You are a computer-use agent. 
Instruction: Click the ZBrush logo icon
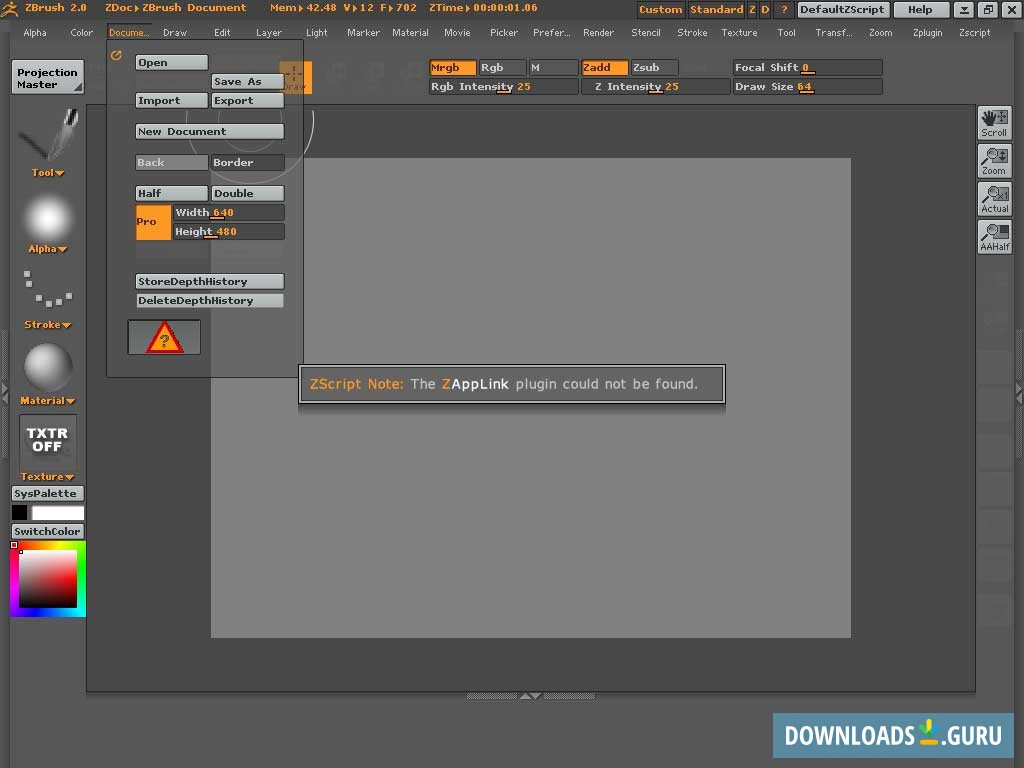tap(10, 8)
